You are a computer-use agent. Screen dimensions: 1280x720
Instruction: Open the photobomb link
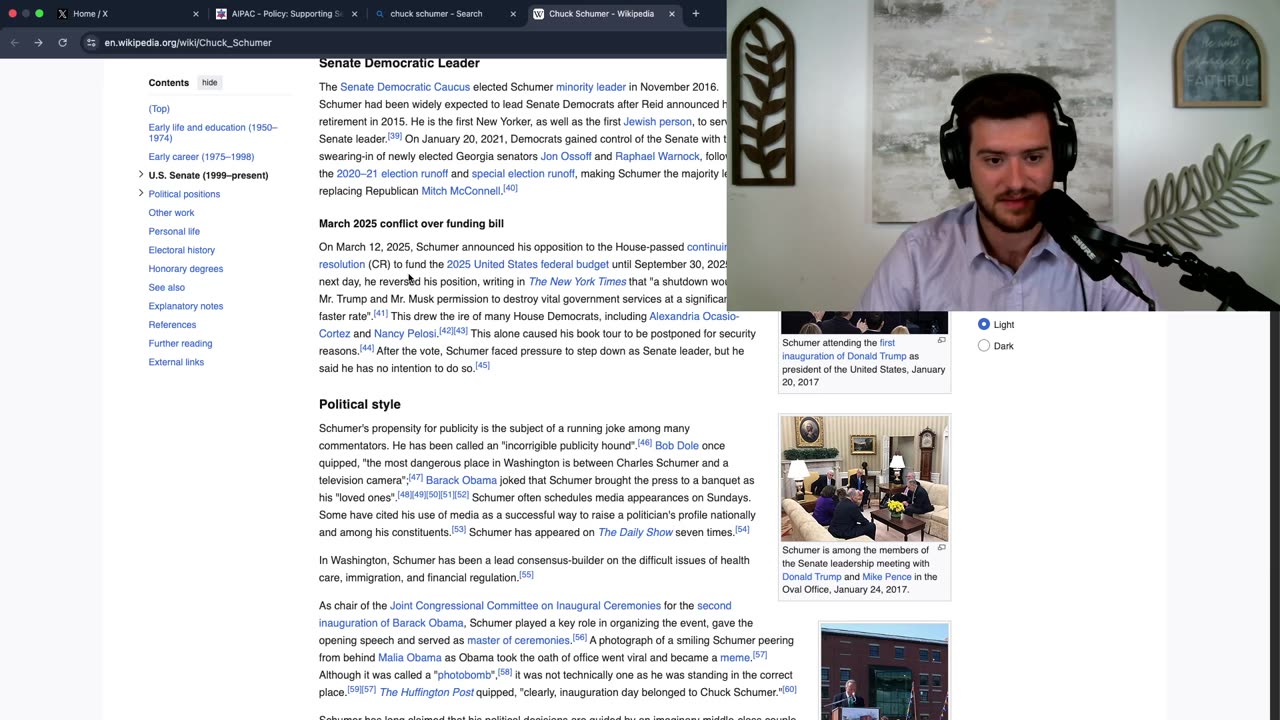465,675
